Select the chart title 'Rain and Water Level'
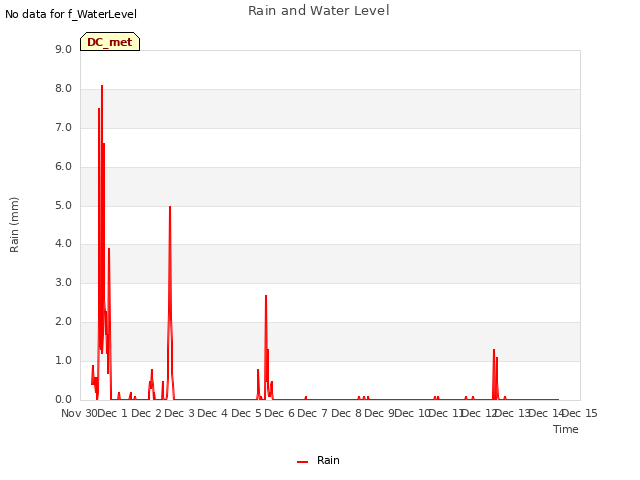 (319, 11)
